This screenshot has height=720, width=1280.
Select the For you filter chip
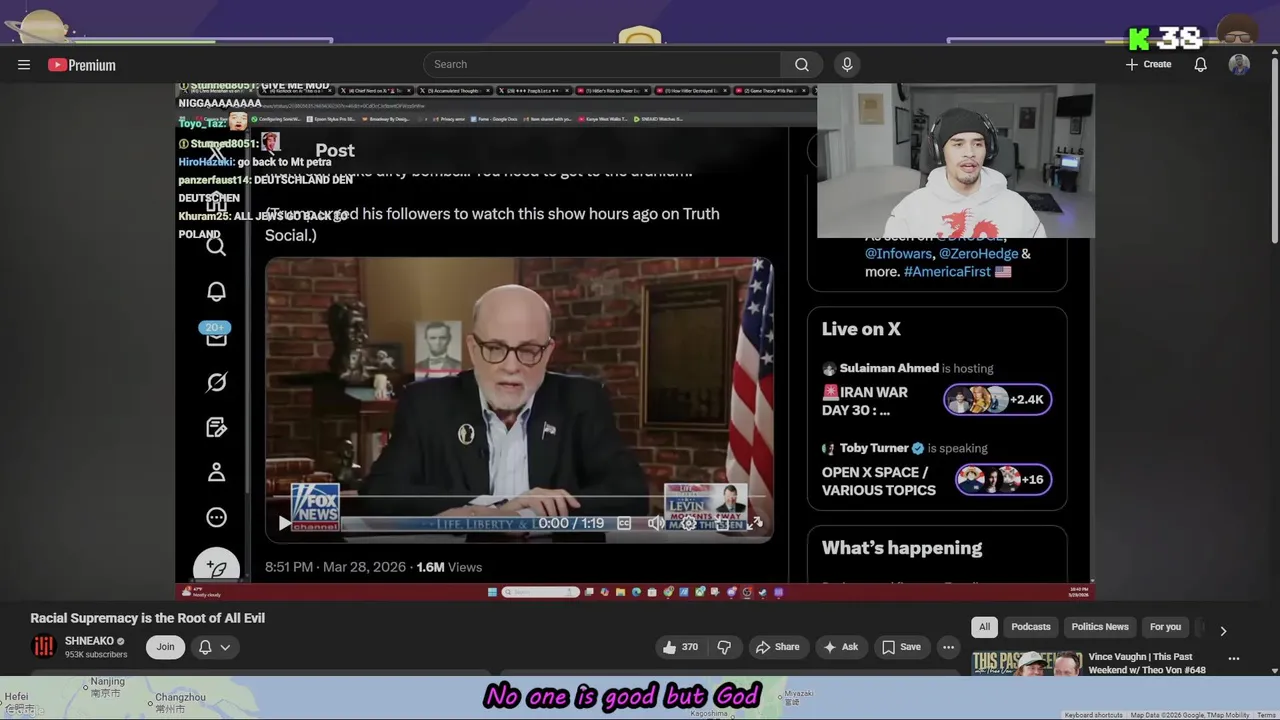1165,627
